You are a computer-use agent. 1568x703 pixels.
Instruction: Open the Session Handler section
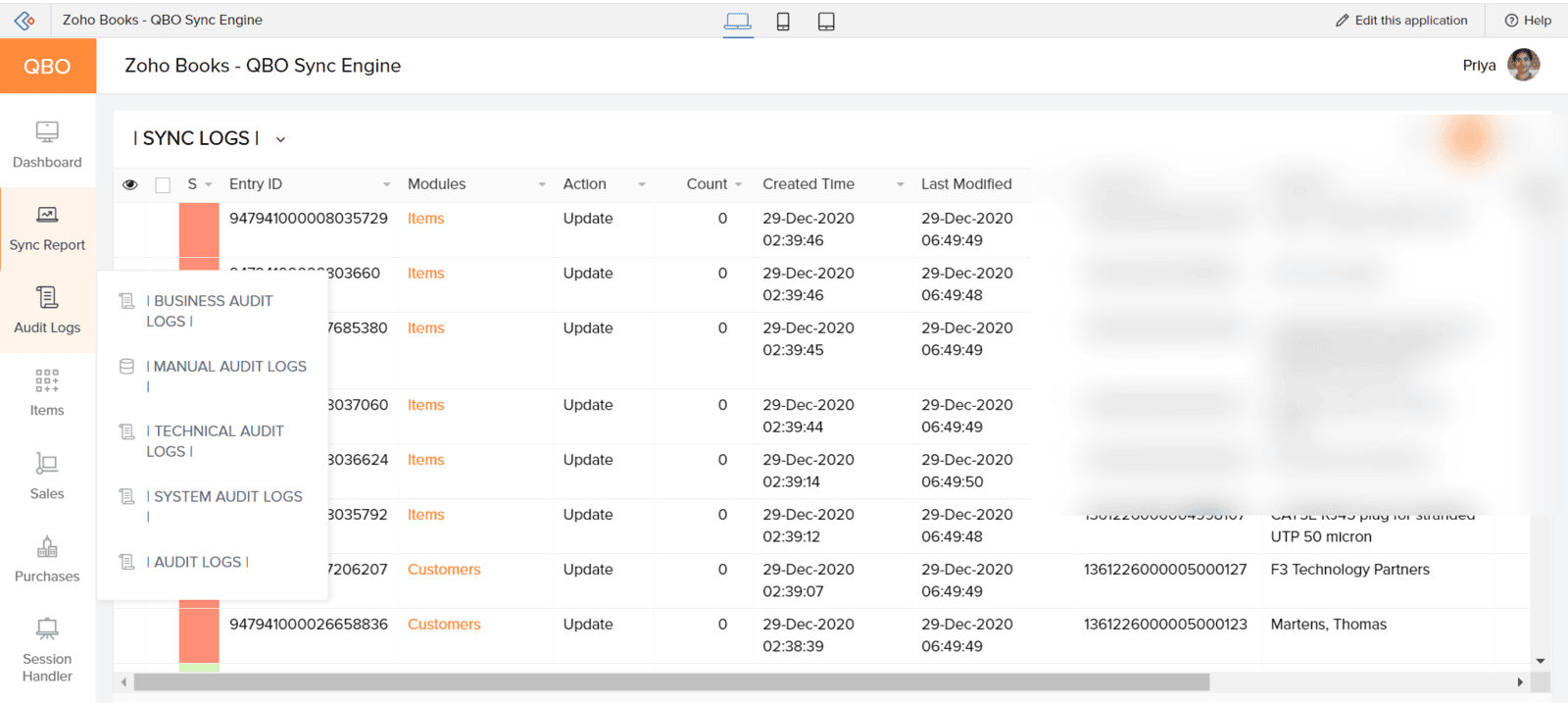click(47, 650)
